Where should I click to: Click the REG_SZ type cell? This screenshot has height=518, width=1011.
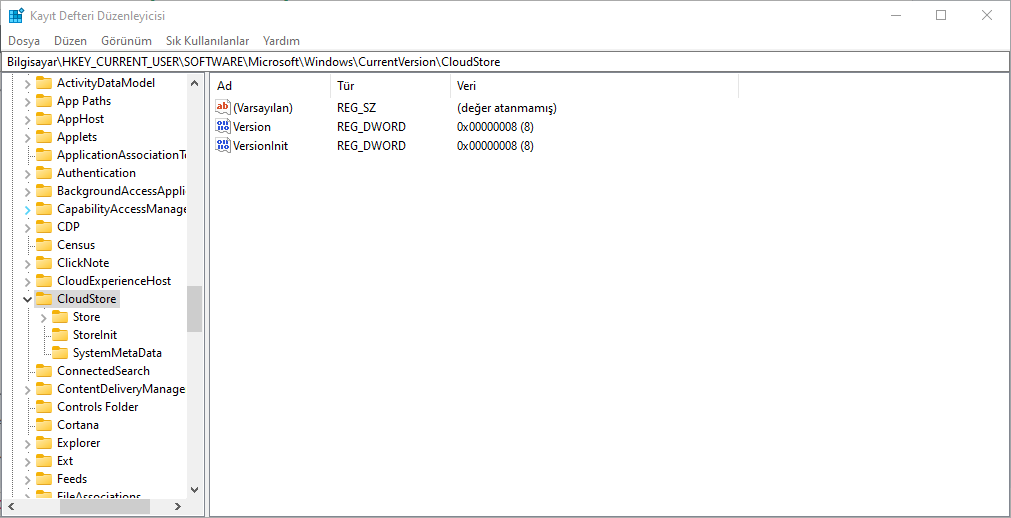357,108
